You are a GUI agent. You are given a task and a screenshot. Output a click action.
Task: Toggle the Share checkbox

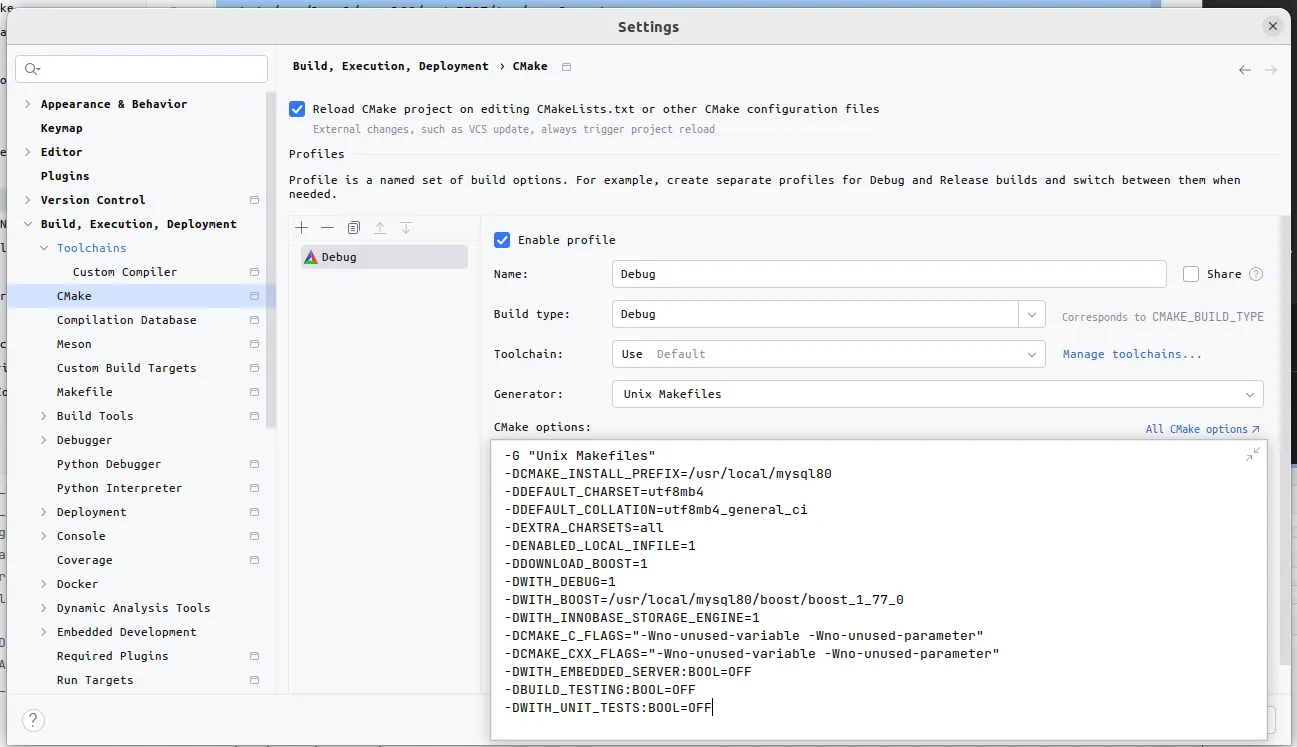click(x=1191, y=274)
